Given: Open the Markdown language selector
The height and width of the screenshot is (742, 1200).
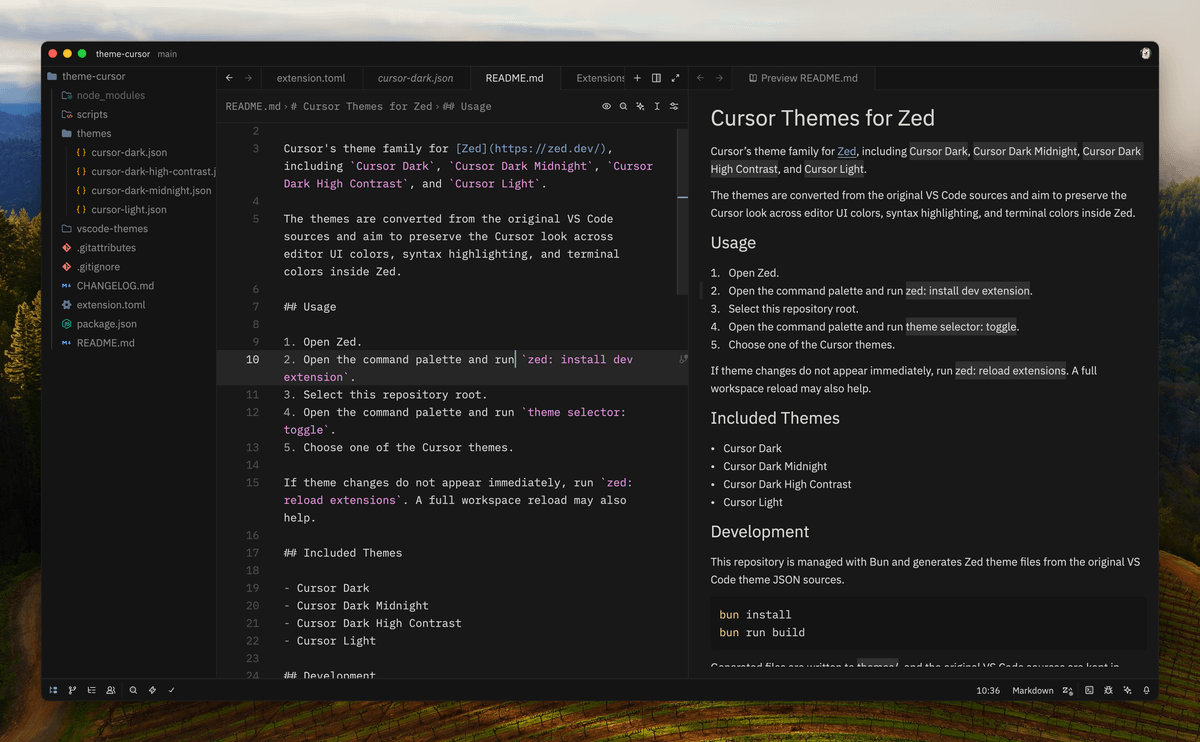Looking at the screenshot, I should (x=1032, y=690).
